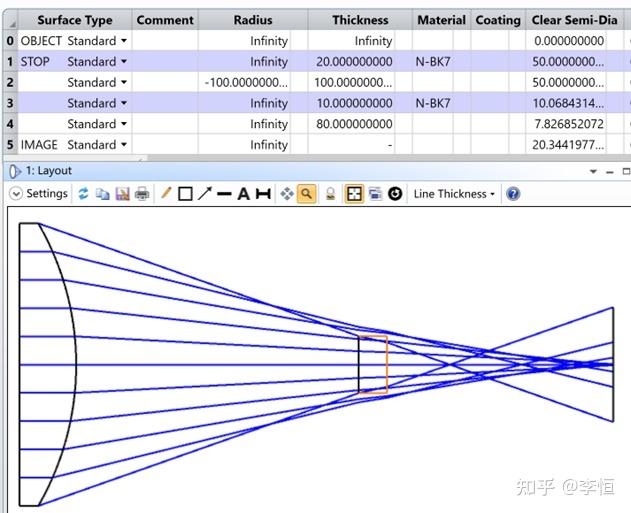Select the arrow annotation tool
This screenshot has width=631, height=513.
[204, 194]
